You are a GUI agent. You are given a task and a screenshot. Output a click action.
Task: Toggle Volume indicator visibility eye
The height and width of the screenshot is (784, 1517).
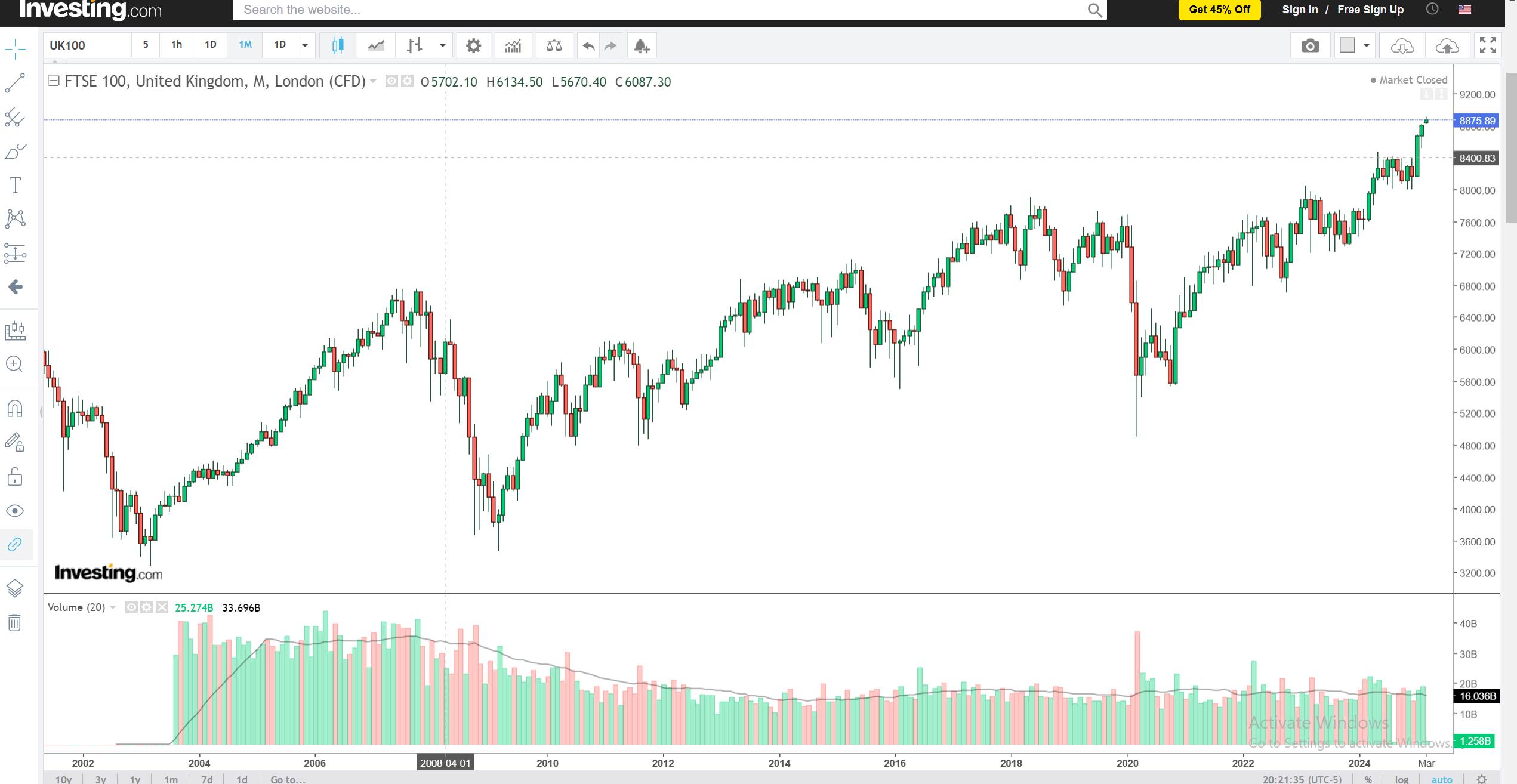(131, 607)
